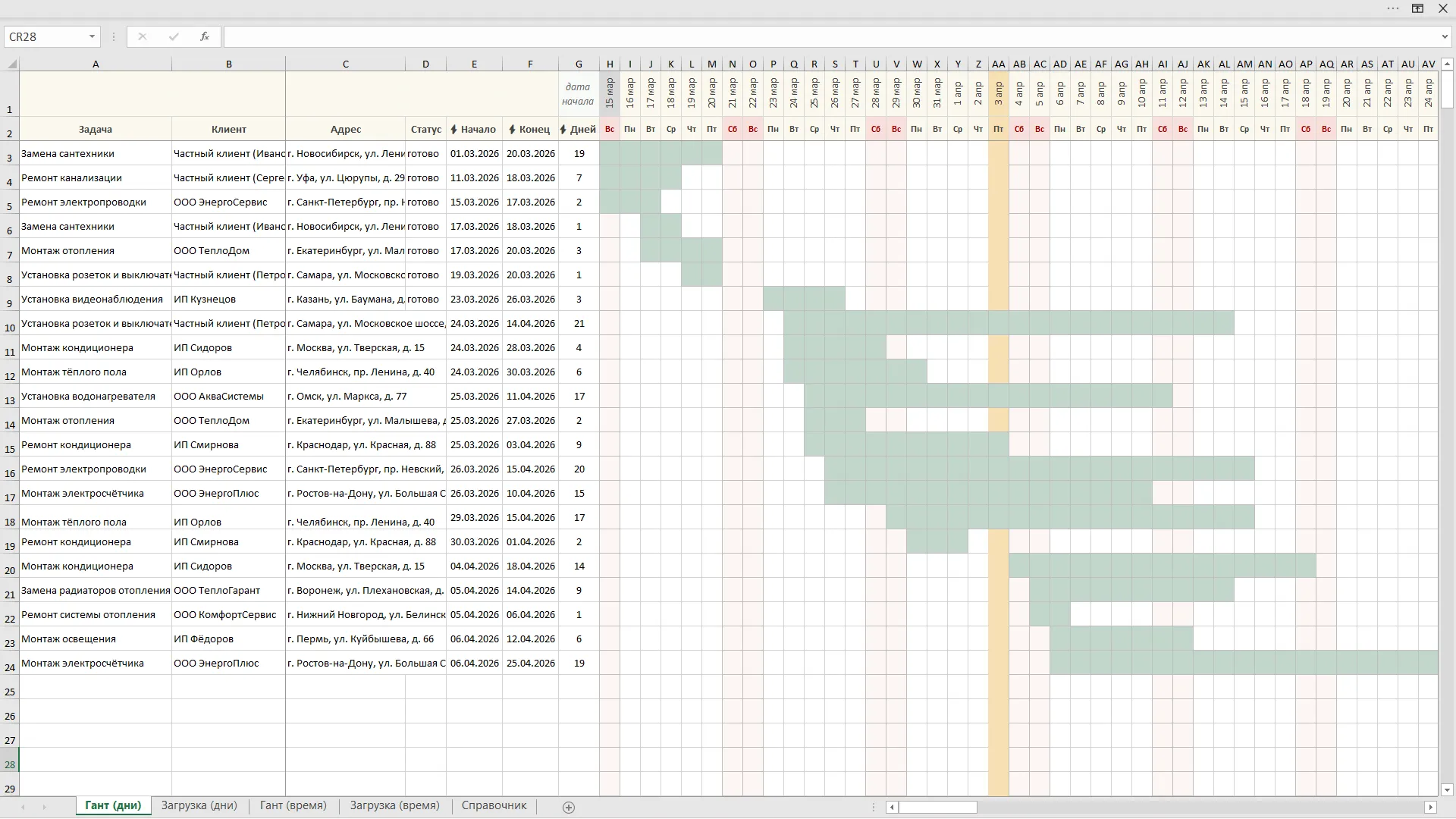Select address cell г. Омск, ул. Маркса
This screenshot has height=819, width=1456.
346,397
